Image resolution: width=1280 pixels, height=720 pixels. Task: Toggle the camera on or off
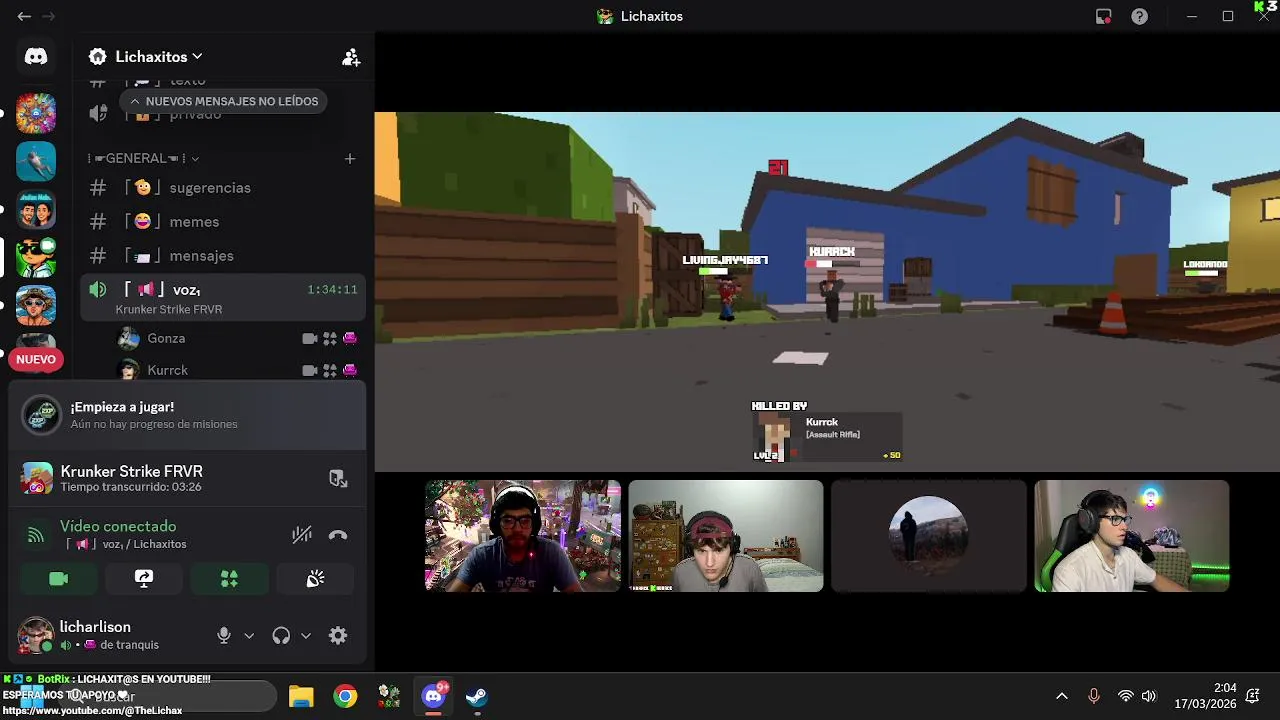(x=59, y=579)
